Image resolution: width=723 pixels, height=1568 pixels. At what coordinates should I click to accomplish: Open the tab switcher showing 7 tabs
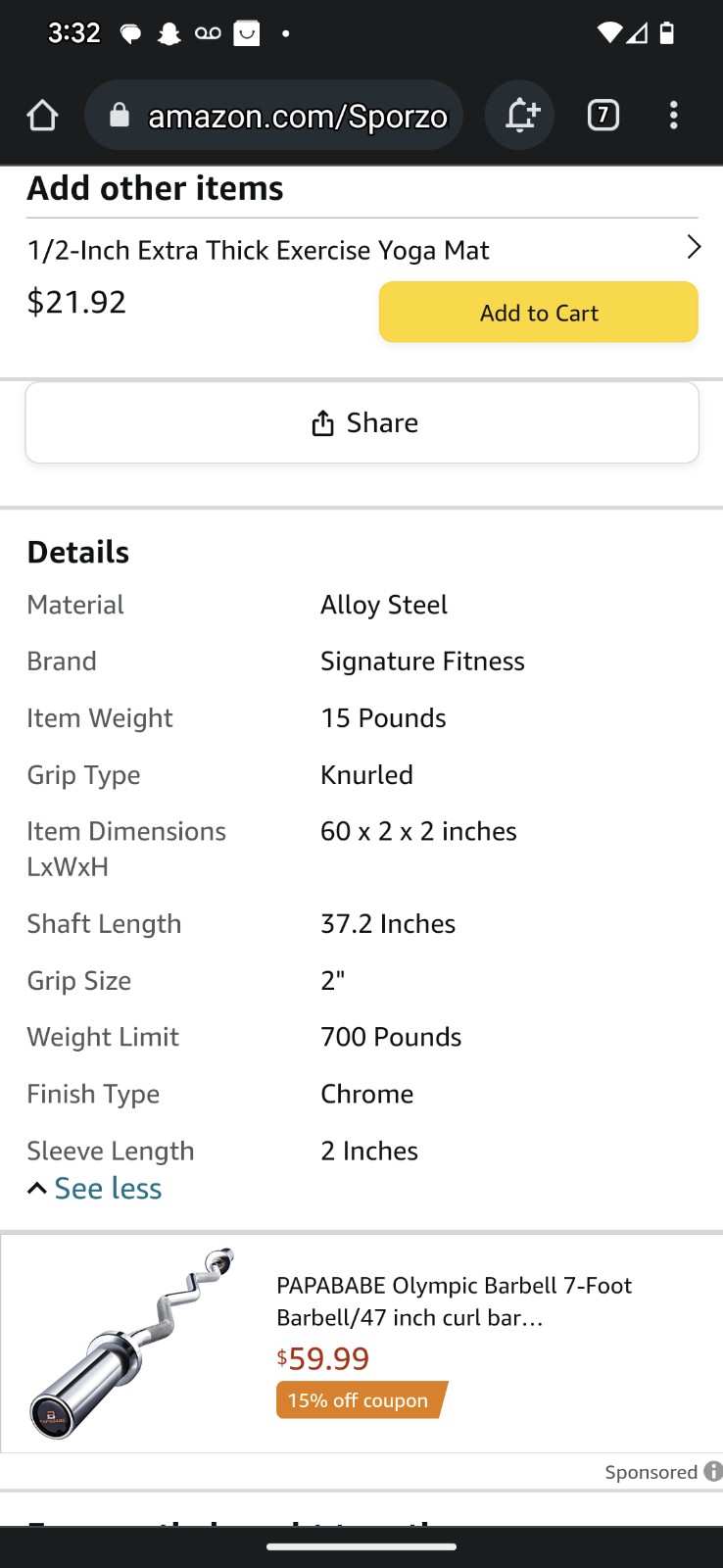tap(603, 116)
